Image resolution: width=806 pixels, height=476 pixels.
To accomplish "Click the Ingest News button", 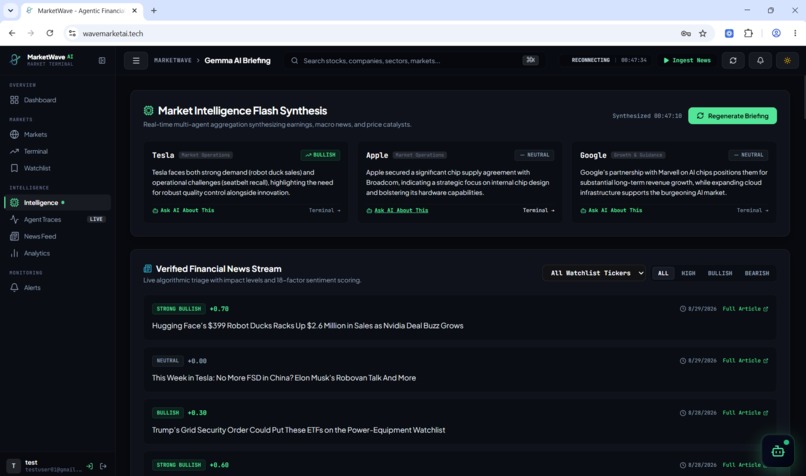I will click(687, 61).
